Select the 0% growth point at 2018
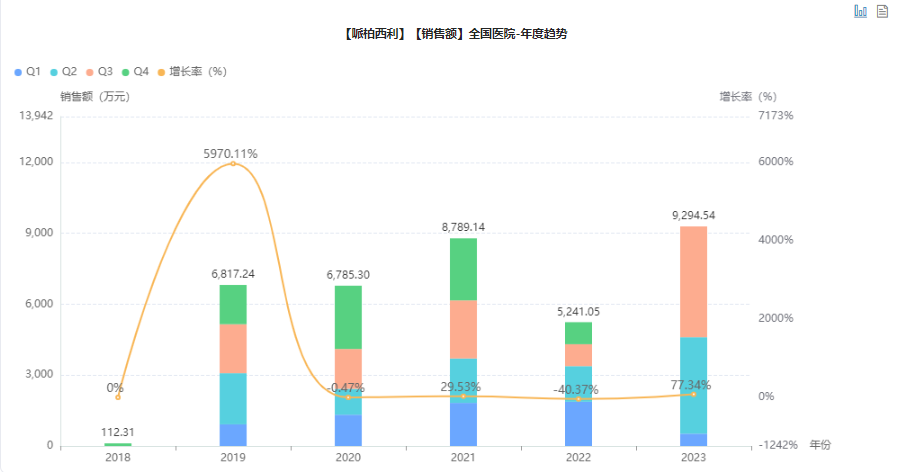The width and height of the screenshot is (900, 472). point(118,397)
